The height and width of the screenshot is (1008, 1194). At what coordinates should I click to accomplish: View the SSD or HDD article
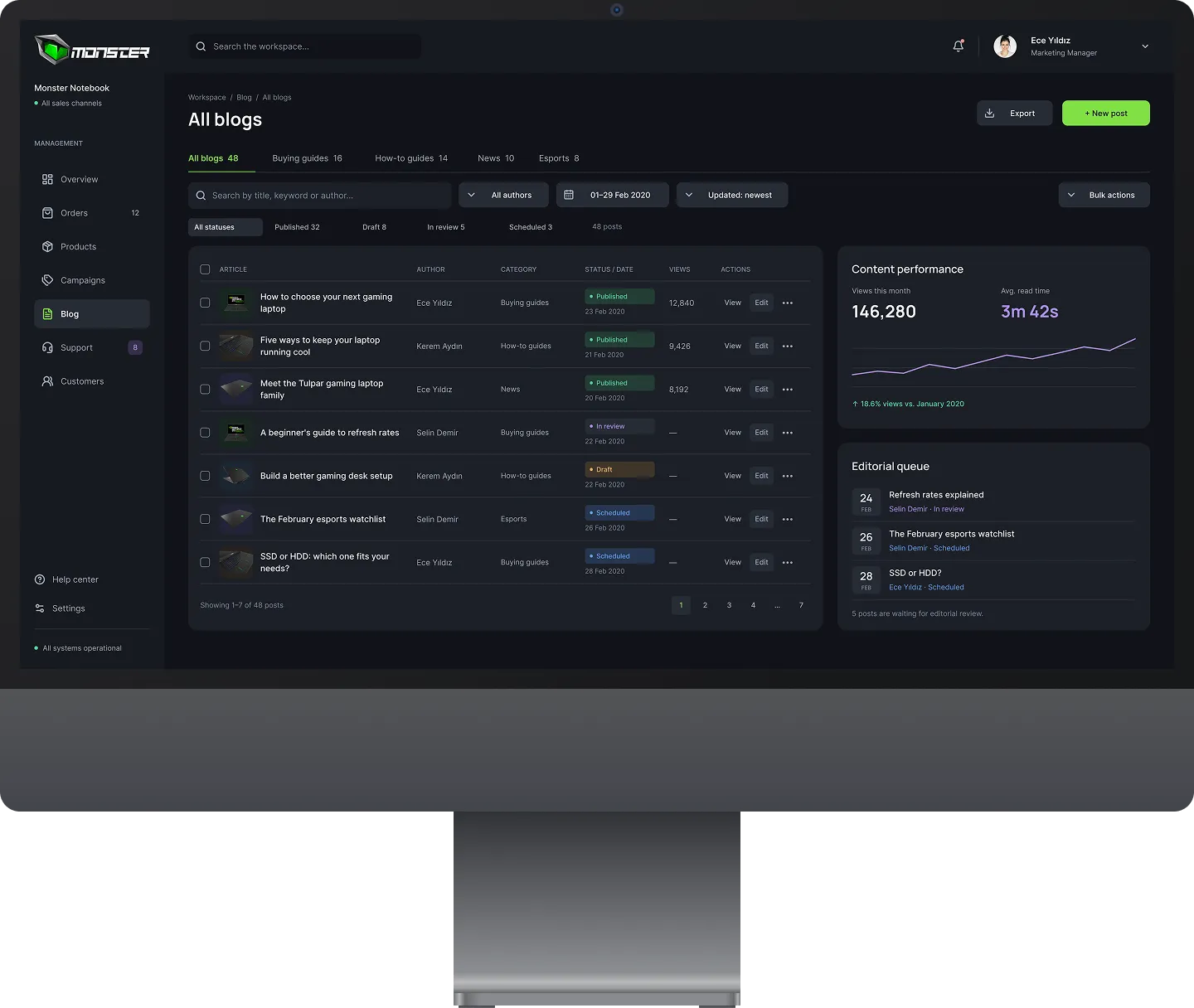click(733, 562)
